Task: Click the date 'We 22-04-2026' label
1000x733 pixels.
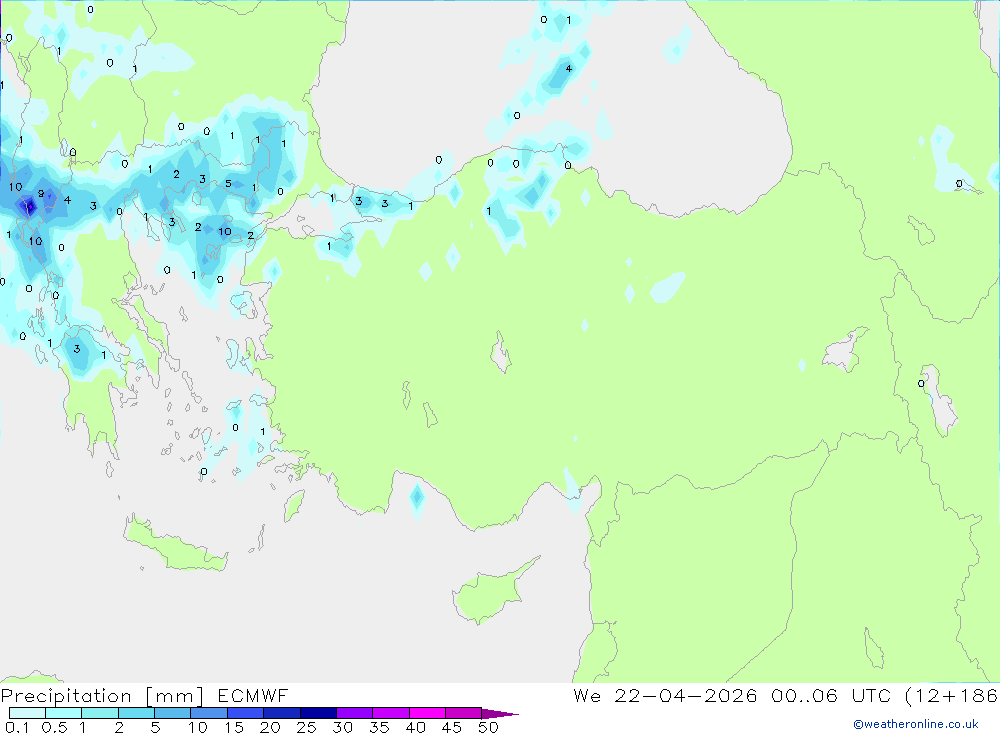Action: click(665, 695)
